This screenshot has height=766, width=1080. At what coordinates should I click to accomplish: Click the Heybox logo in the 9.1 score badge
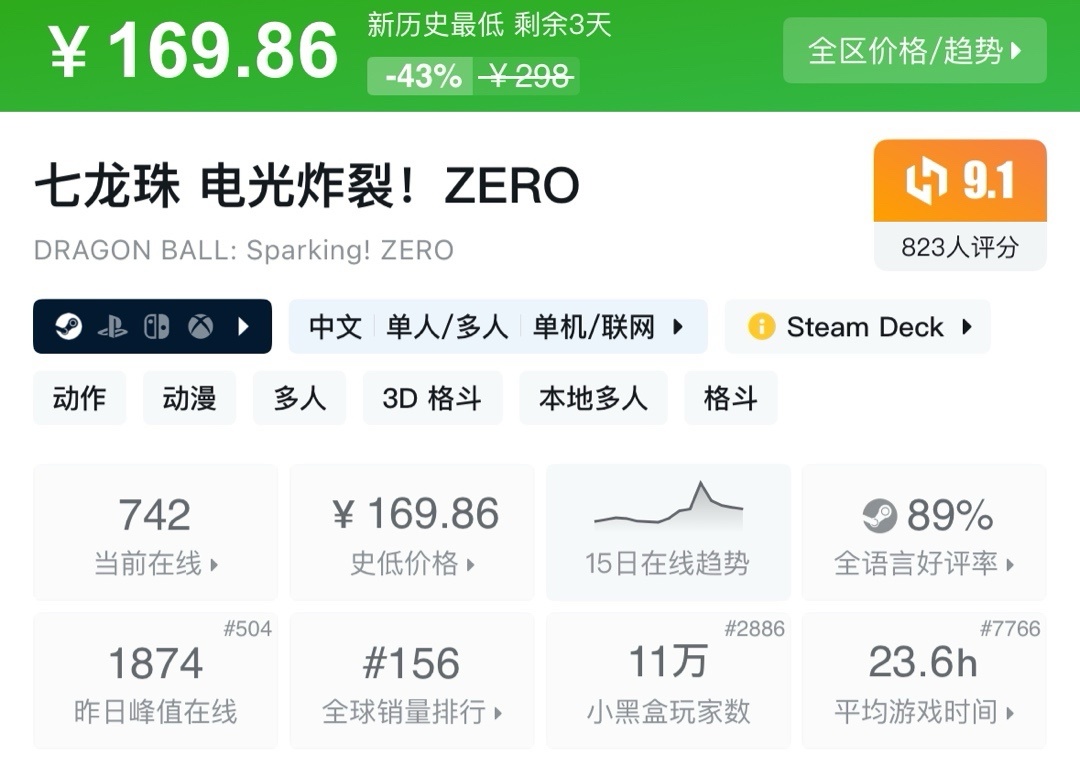tap(925, 182)
